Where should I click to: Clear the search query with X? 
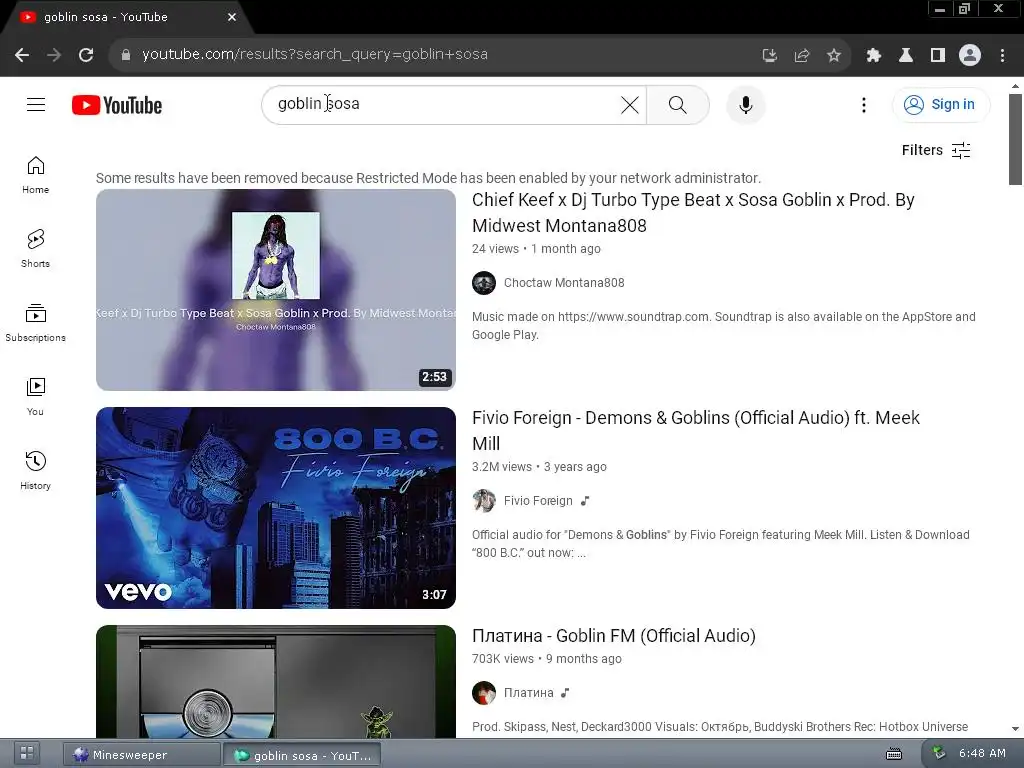point(630,104)
